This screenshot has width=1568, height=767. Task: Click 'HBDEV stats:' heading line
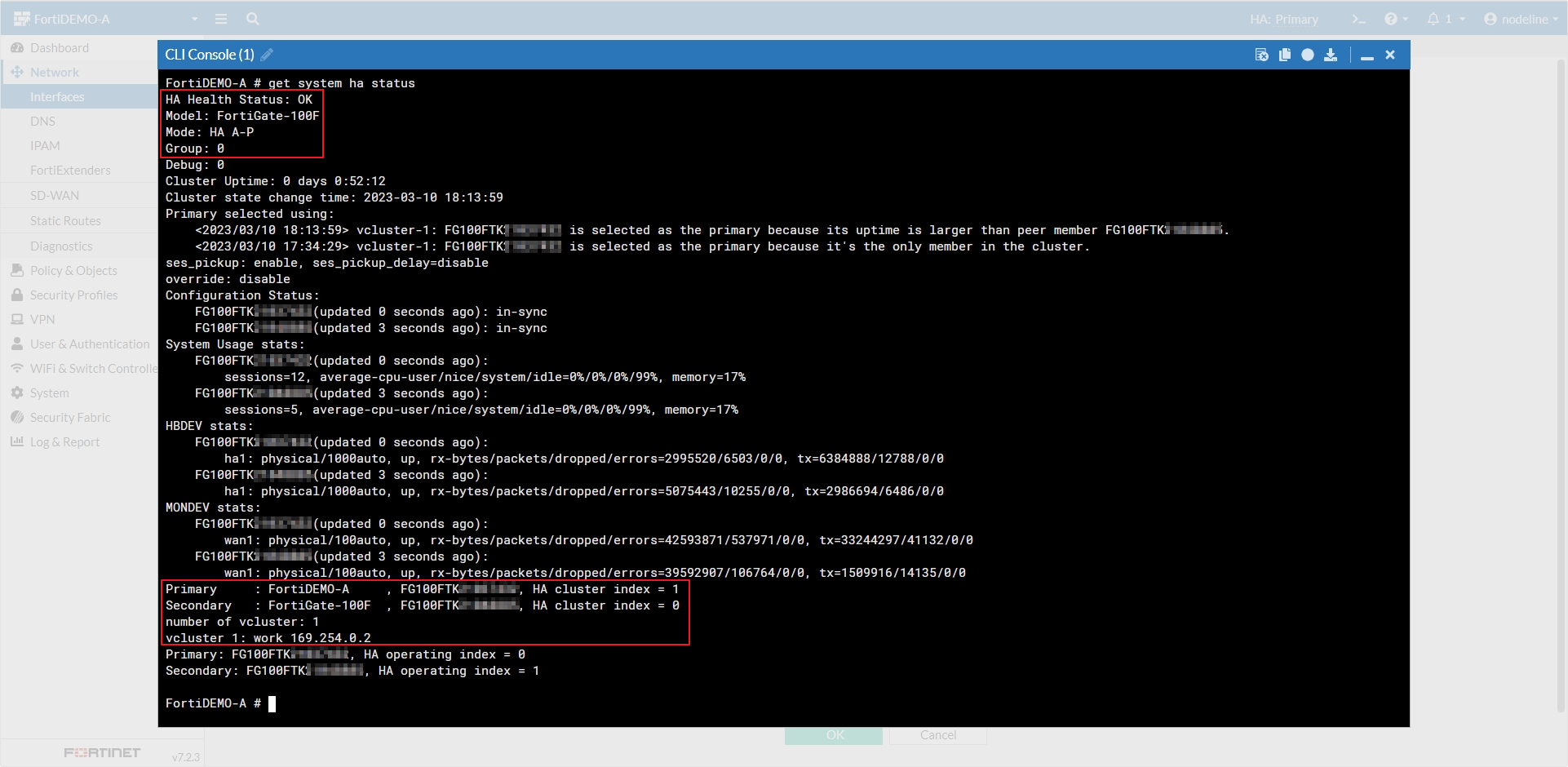point(210,426)
